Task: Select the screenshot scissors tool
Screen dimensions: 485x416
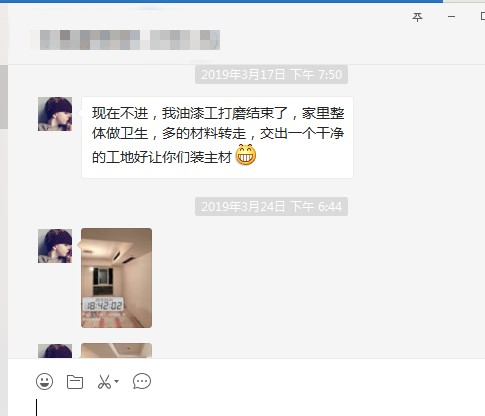Action: (x=104, y=382)
